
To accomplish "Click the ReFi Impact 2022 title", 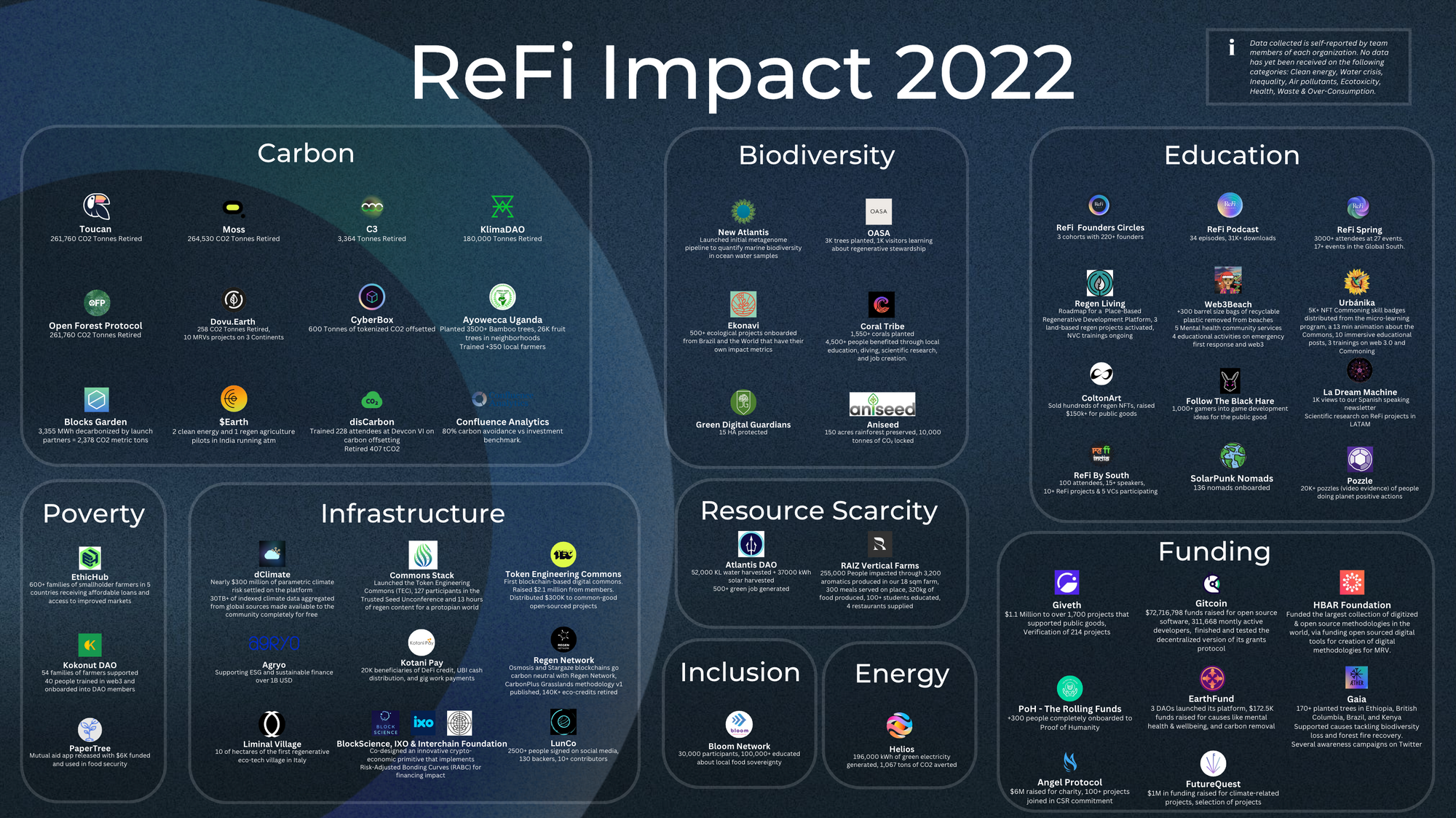I will pos(742,72).
